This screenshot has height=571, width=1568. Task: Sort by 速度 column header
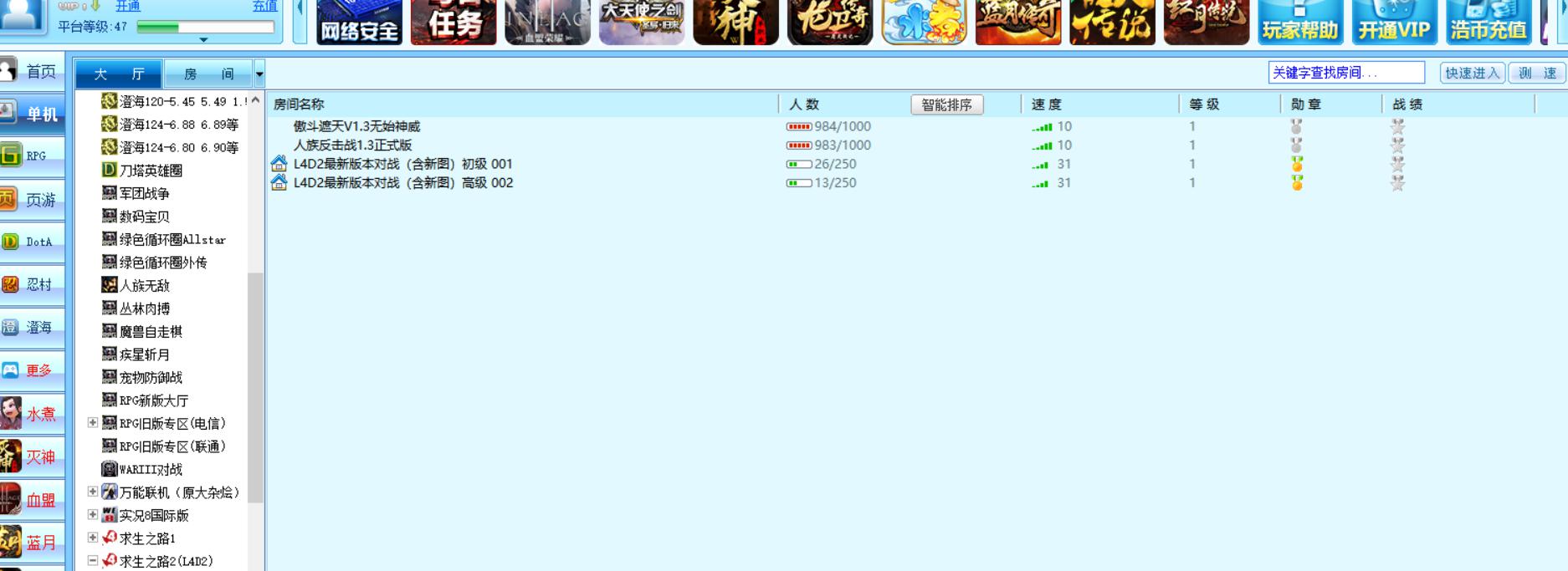(1046, 105)
